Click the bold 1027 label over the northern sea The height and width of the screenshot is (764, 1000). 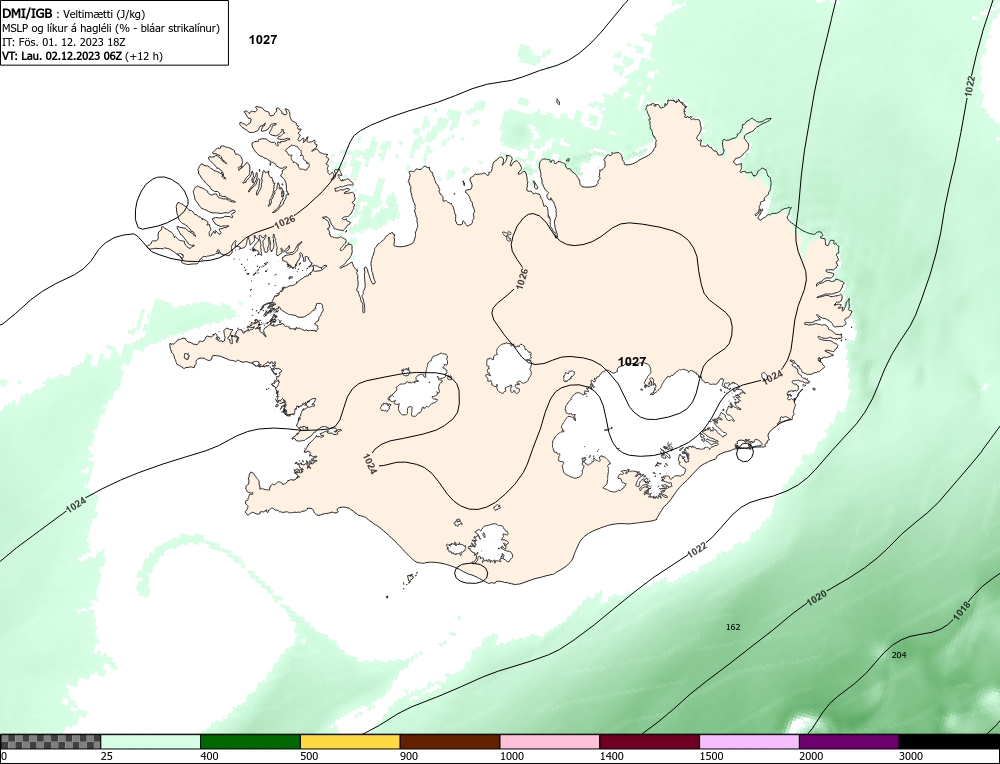coord(263,40)
